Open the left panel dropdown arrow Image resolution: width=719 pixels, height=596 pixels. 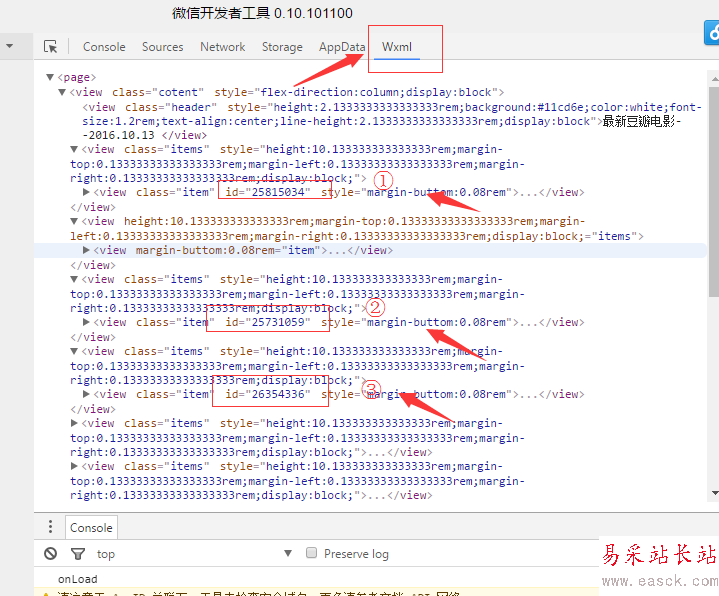tap(9, 46)
